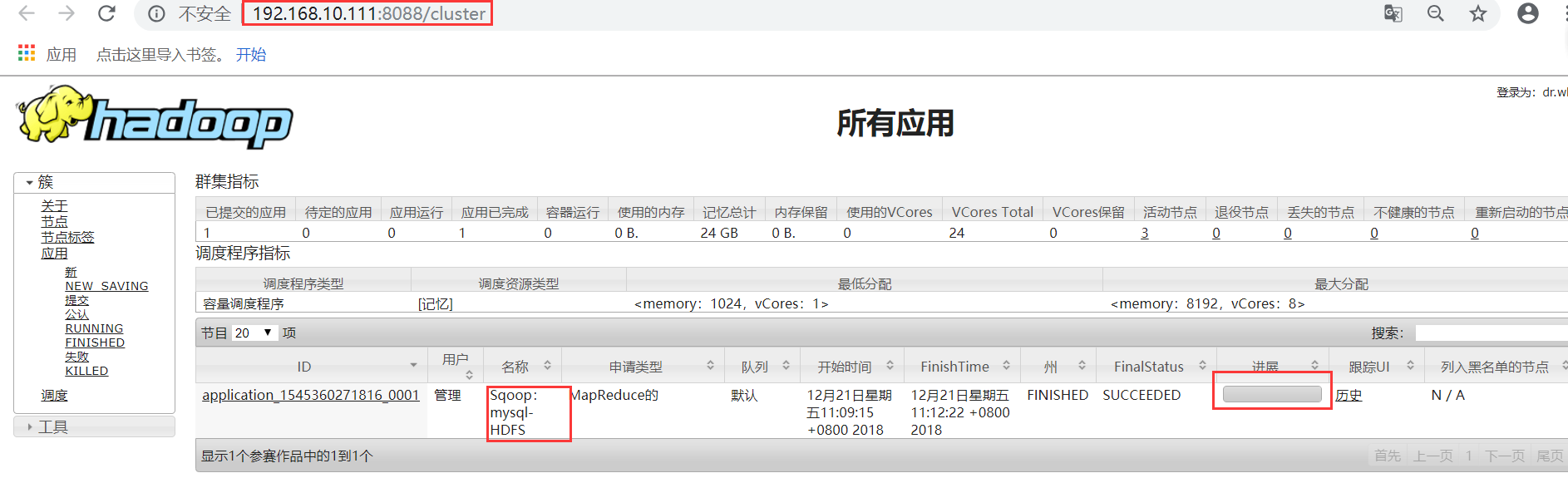Go to 首先 first page
Image resolution: width=1568 pixels, height=478 pixels.
(x=1388, y=456)
